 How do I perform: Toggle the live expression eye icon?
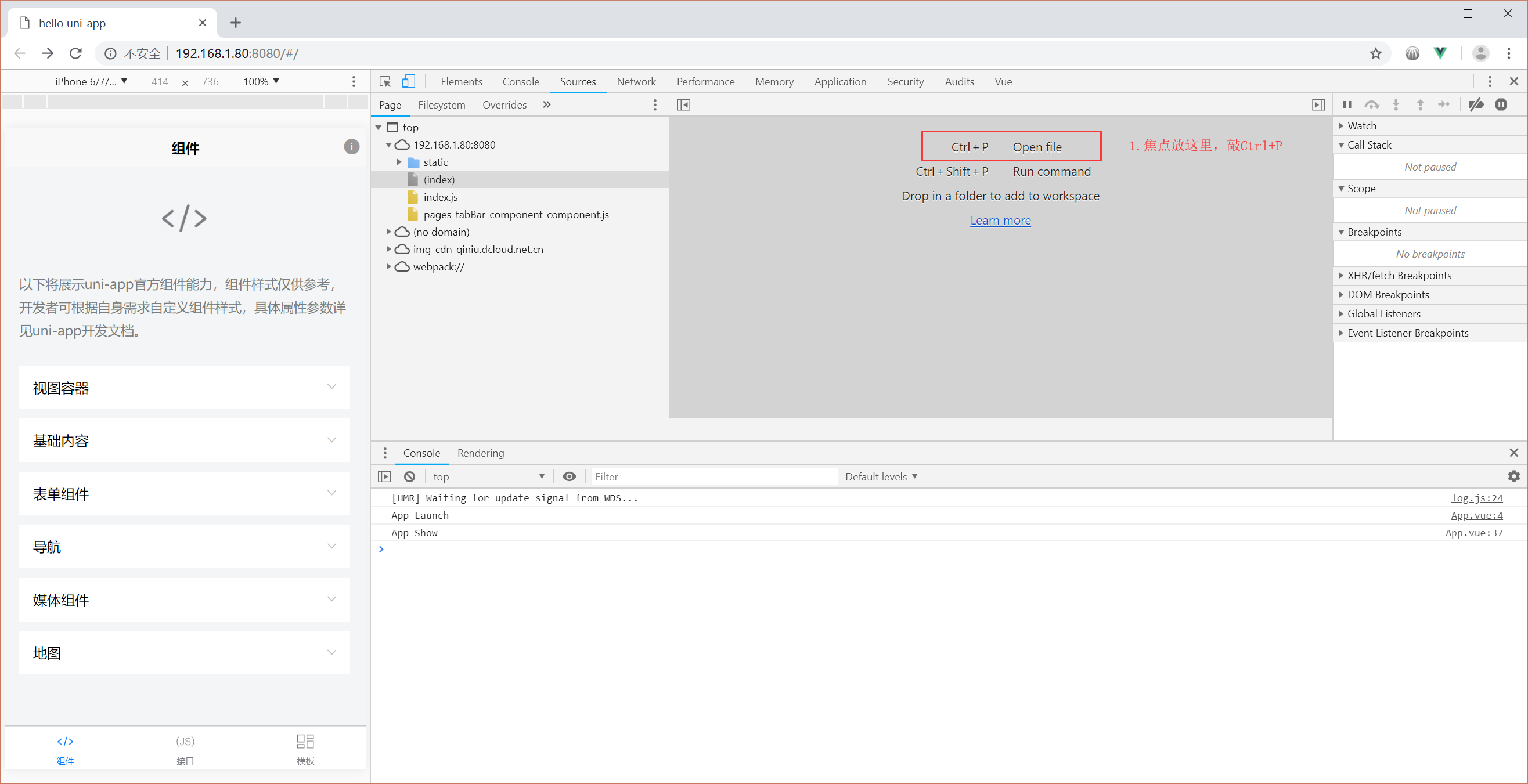569,476
